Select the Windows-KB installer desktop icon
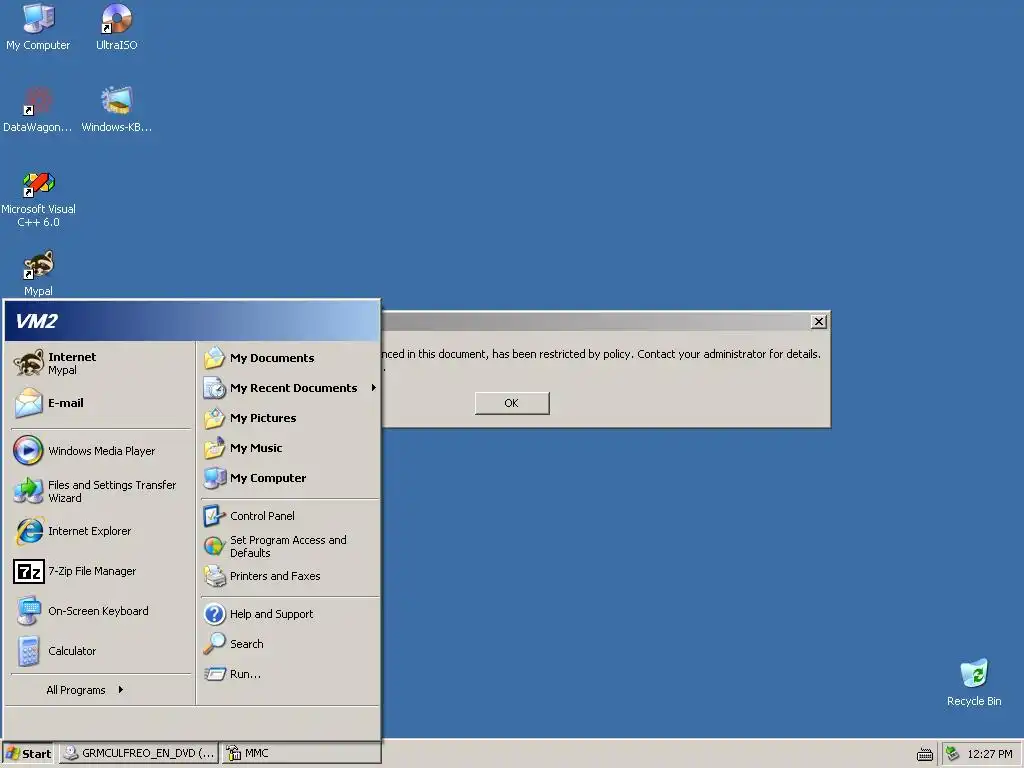Screen dimensions: 1024x768 [116, 110]
